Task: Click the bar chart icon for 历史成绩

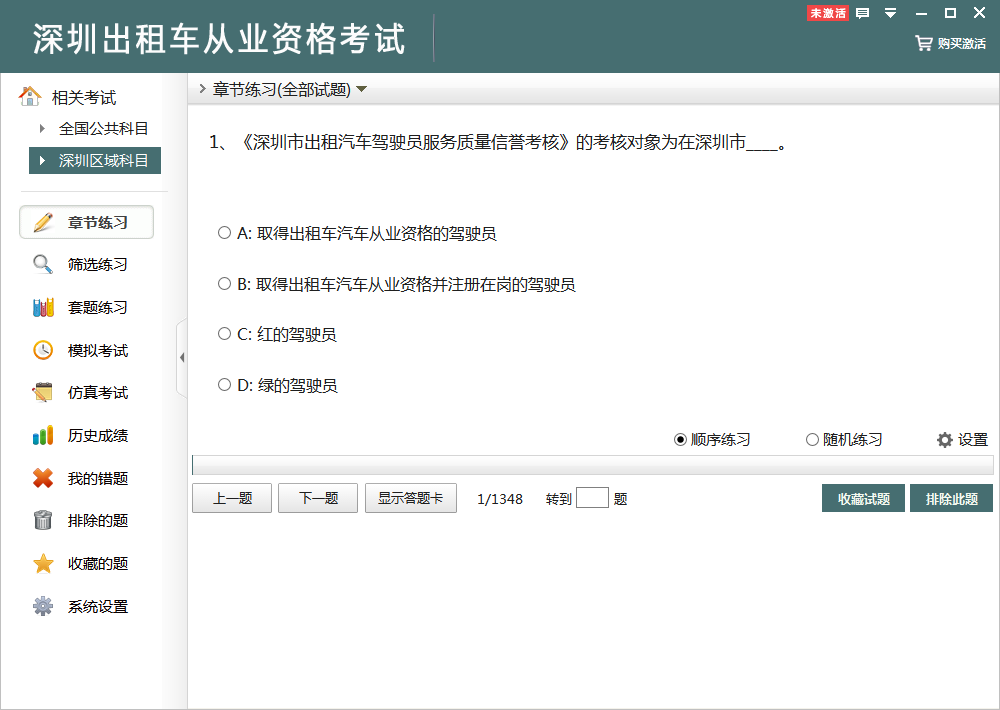Action: (43, 436)
